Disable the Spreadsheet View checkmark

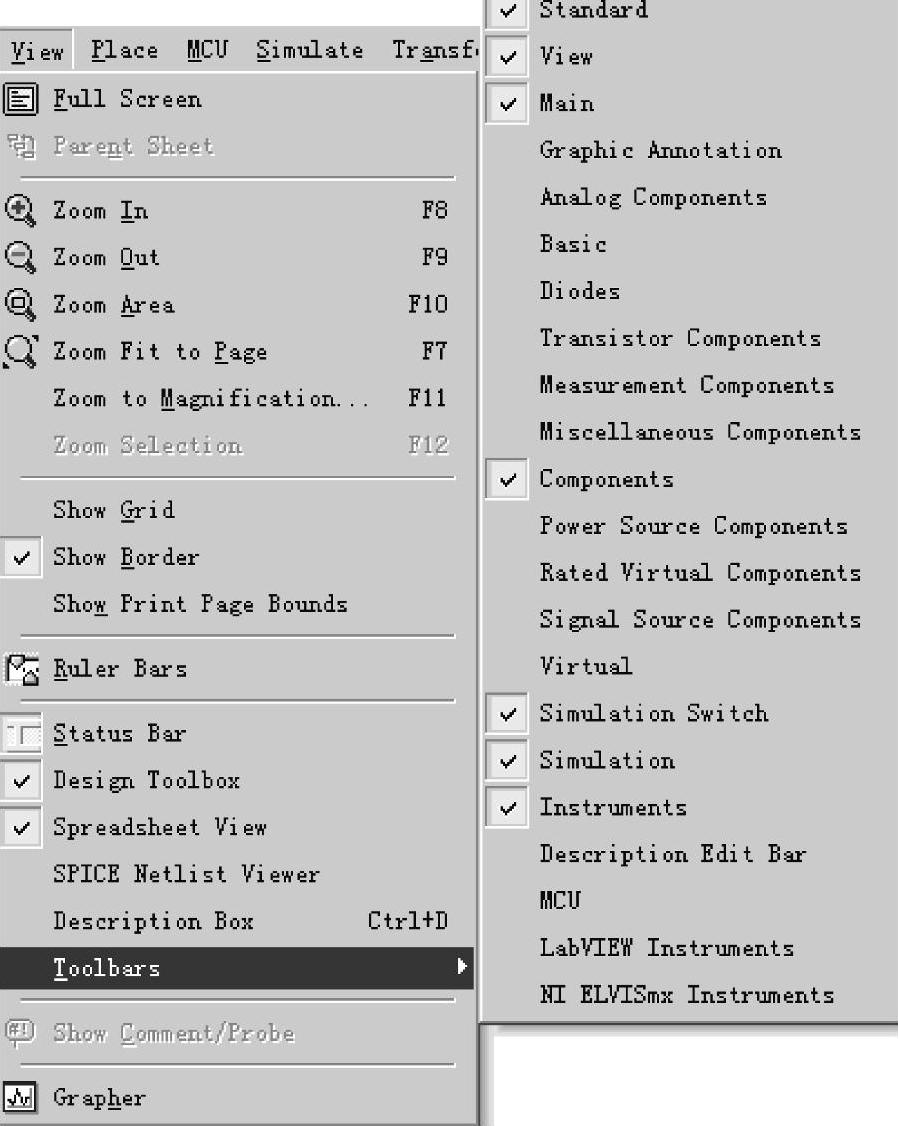[x=21, y=827]
